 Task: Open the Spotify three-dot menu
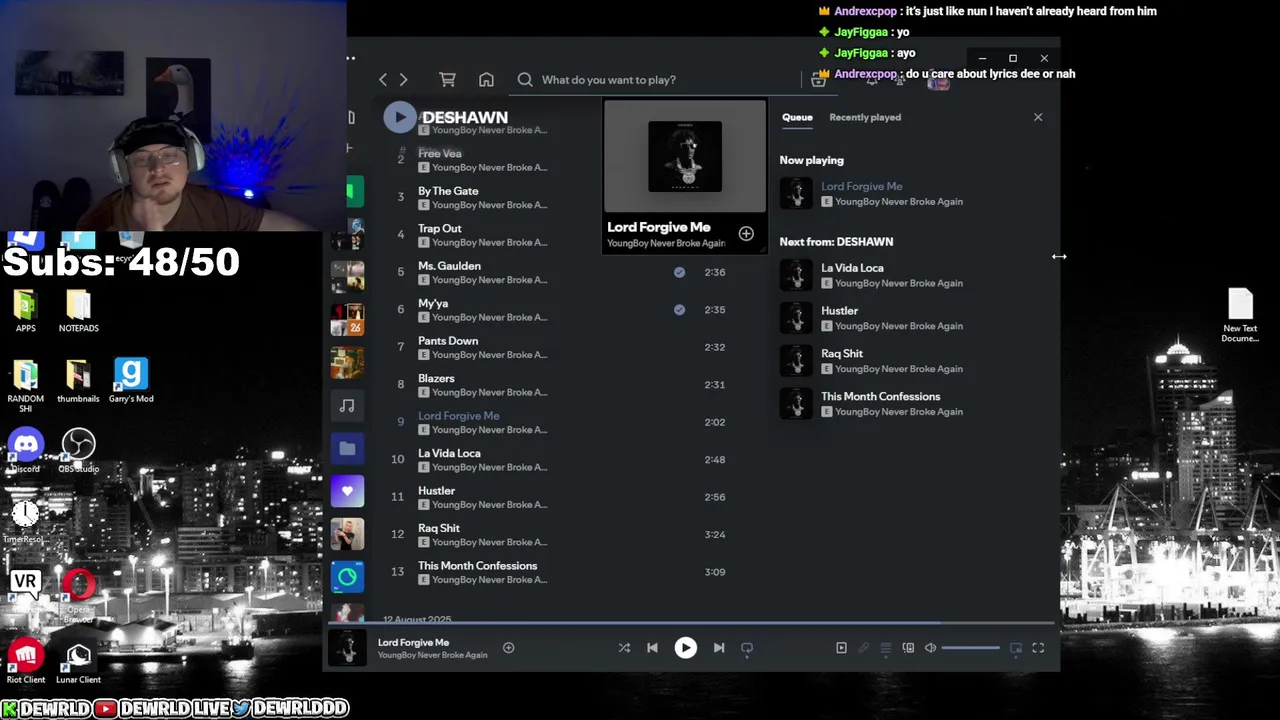click(351, 58)
